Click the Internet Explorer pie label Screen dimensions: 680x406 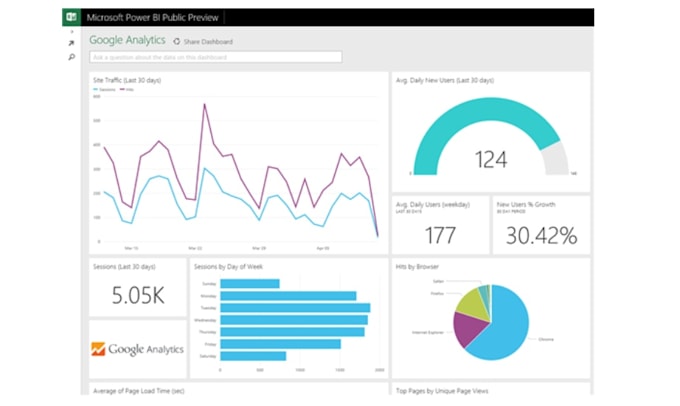[428, 333]
